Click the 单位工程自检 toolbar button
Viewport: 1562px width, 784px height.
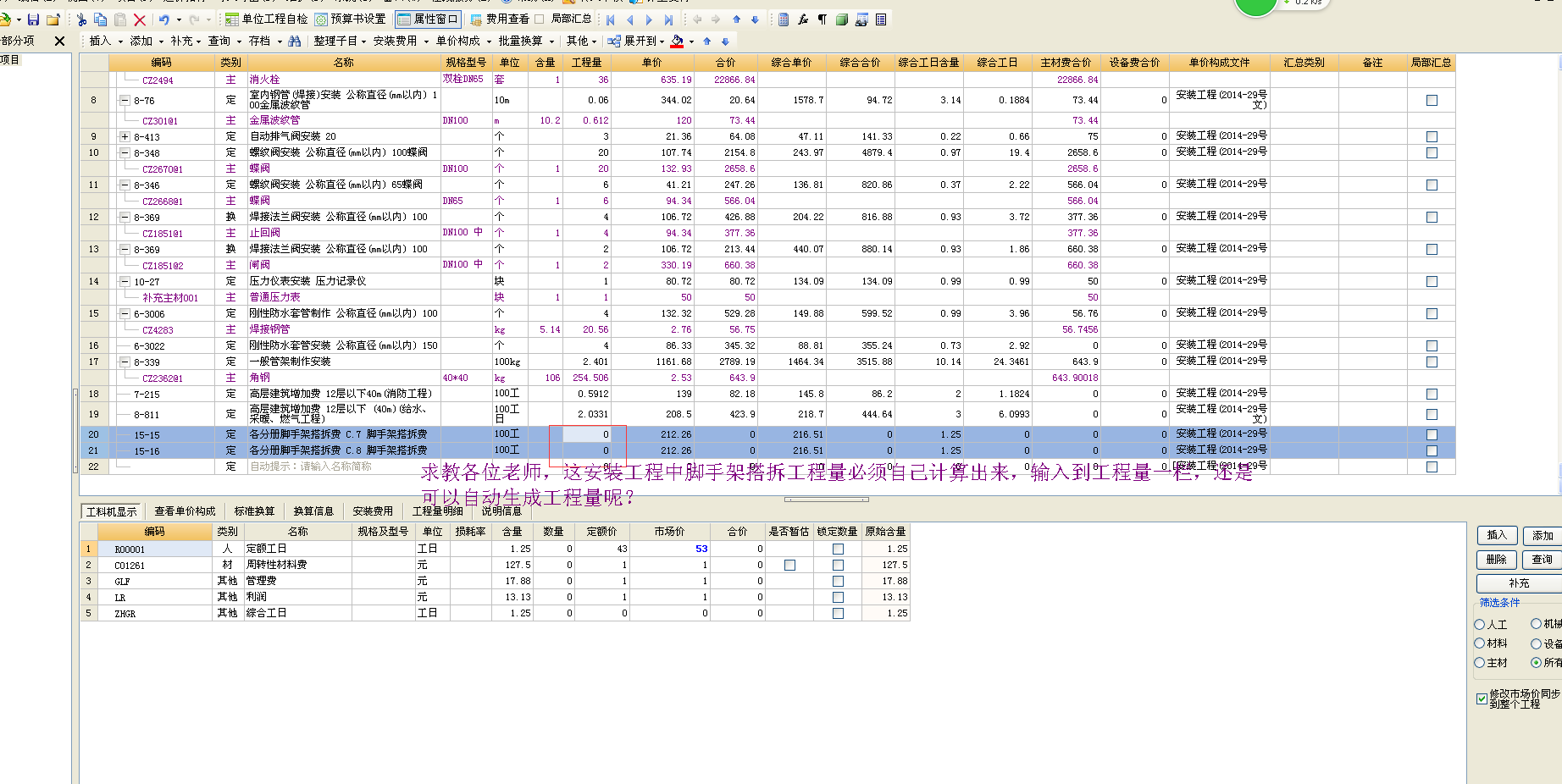tap(266, 19)
